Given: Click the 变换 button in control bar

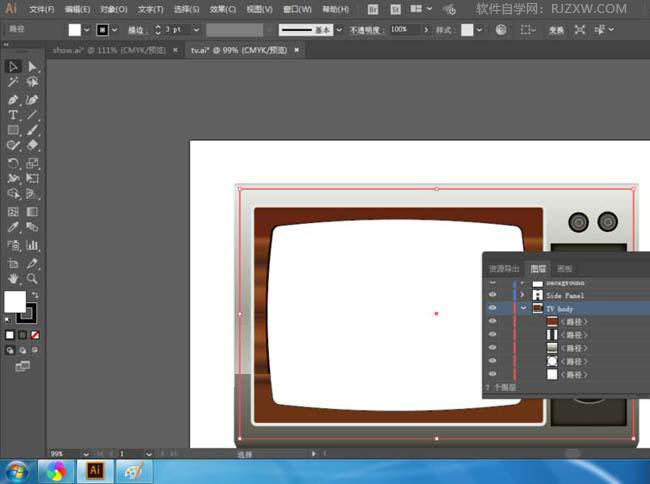Looking at the screenshot, I should pos(556,30).
